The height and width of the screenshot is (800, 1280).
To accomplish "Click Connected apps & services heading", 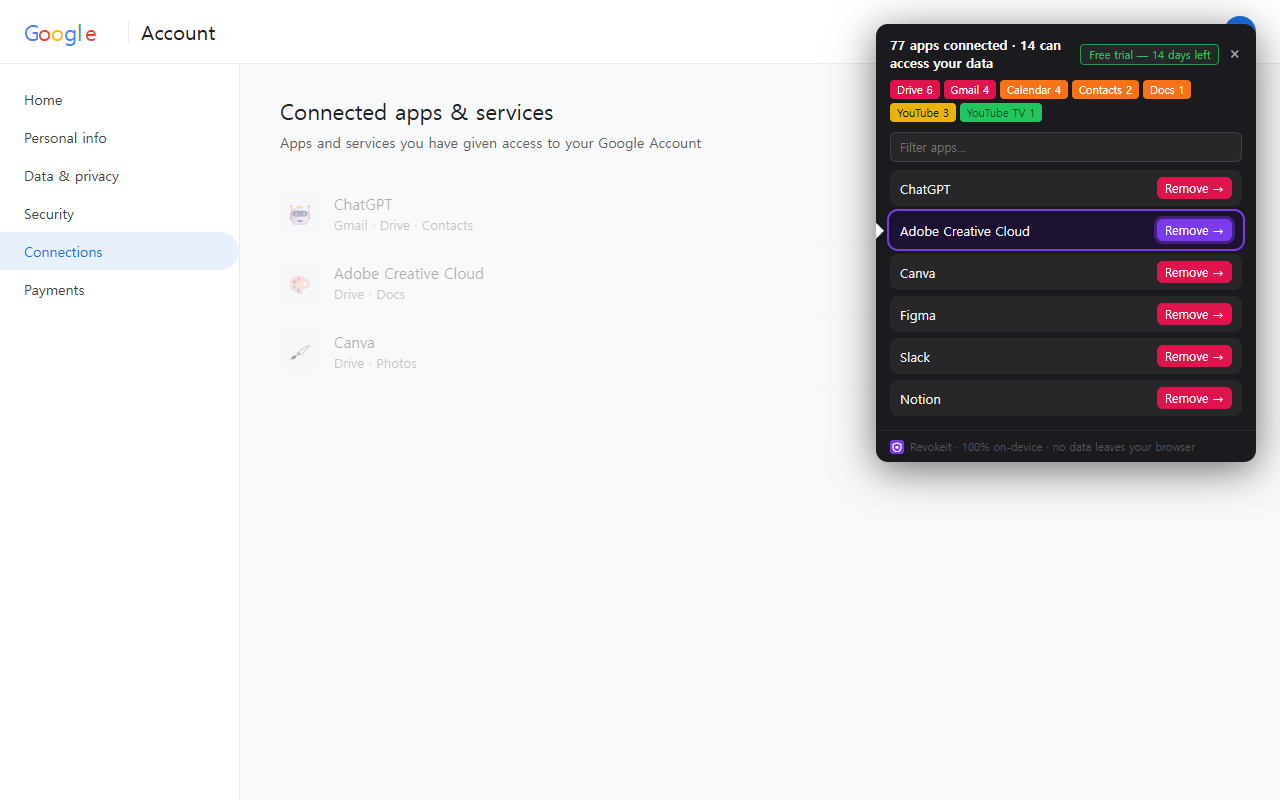I will (x=417, y=112).
